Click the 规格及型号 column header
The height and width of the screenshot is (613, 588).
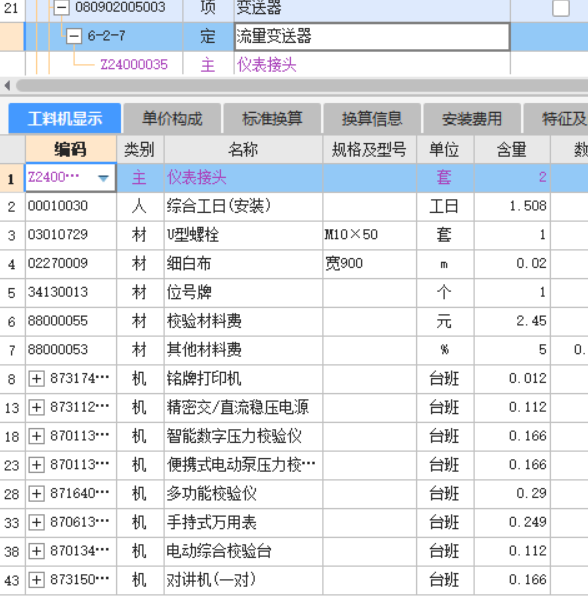pos(369,149)
